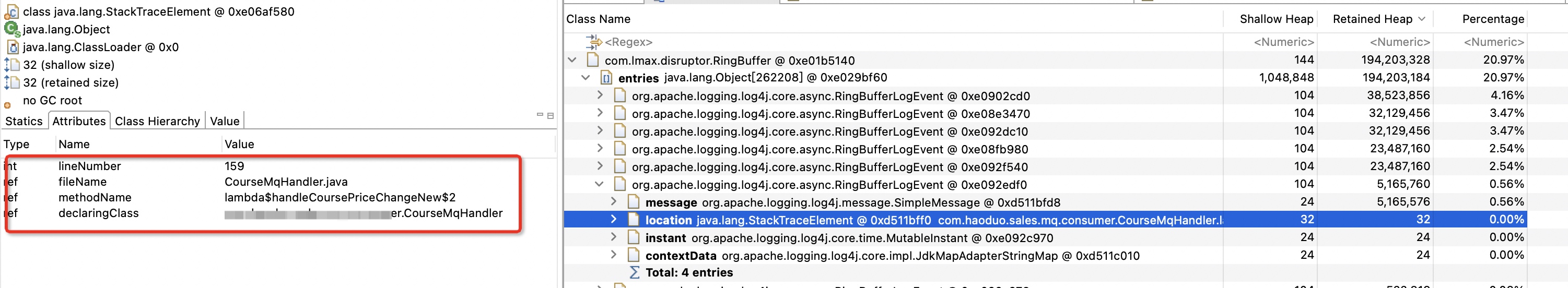
Task: Minimize the inspector attributes panel
Action: [x=540, y=115]
